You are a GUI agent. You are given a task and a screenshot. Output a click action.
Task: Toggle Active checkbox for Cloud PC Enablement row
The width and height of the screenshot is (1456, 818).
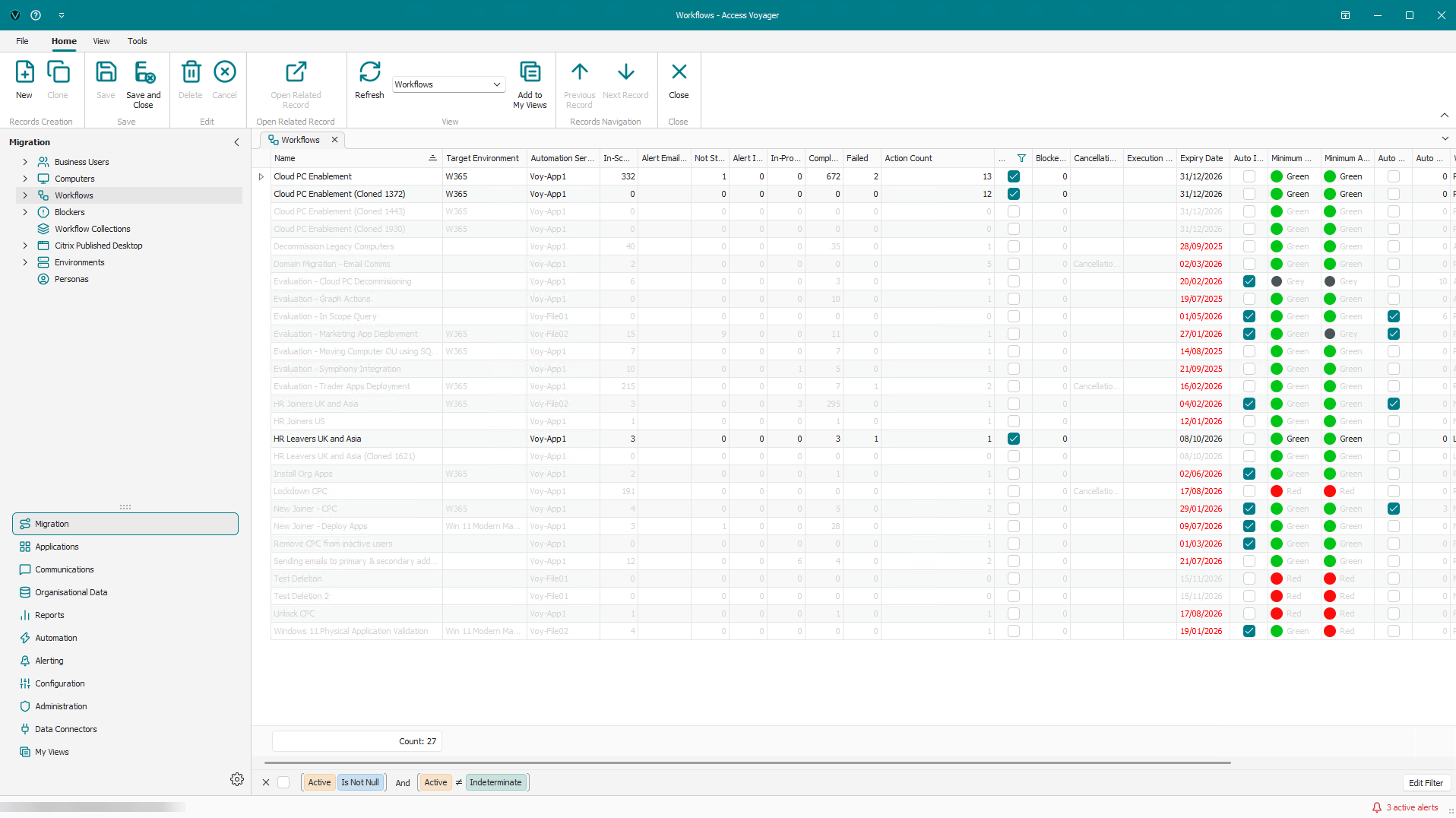[1014, 176]
